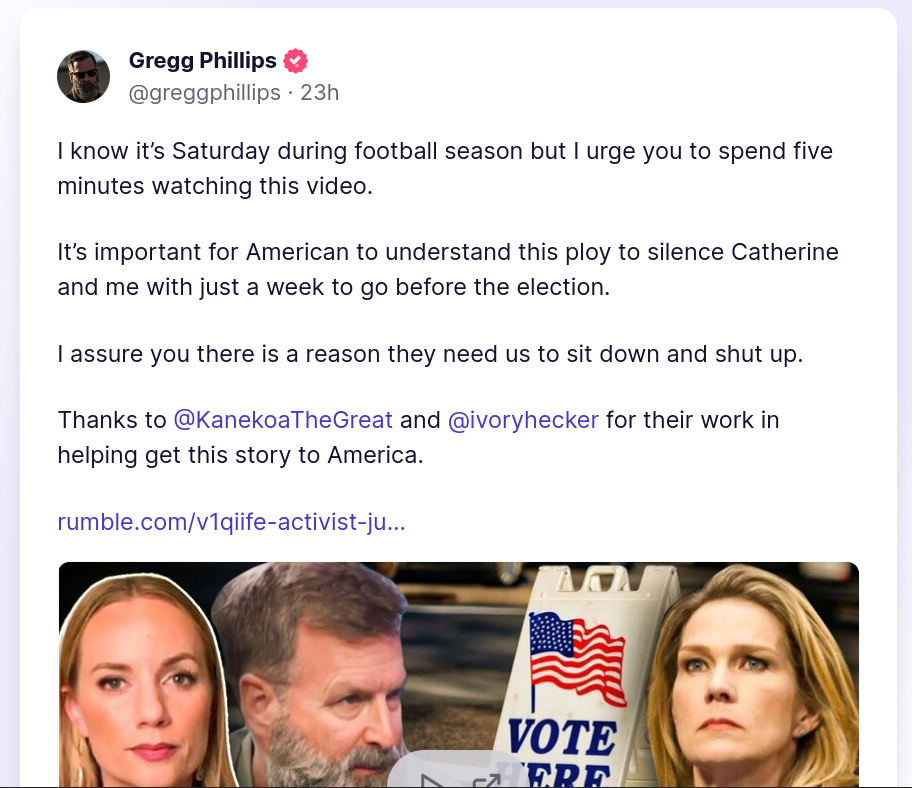Click the sit down and shut up sentence
The height and width of the screenshot is (788, 912).
430,354
